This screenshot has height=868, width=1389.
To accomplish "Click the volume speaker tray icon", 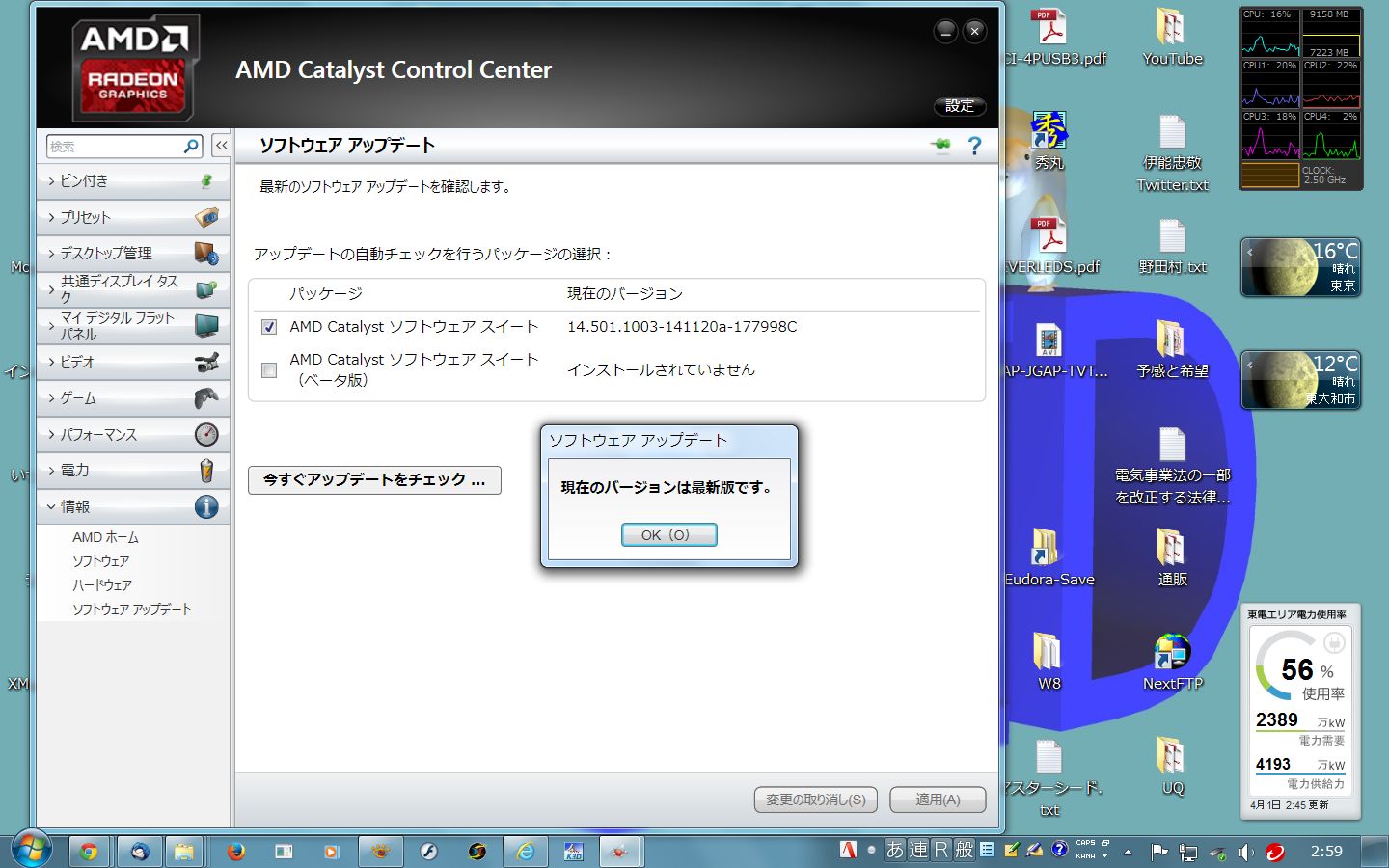I will (x=1245, y=853).
